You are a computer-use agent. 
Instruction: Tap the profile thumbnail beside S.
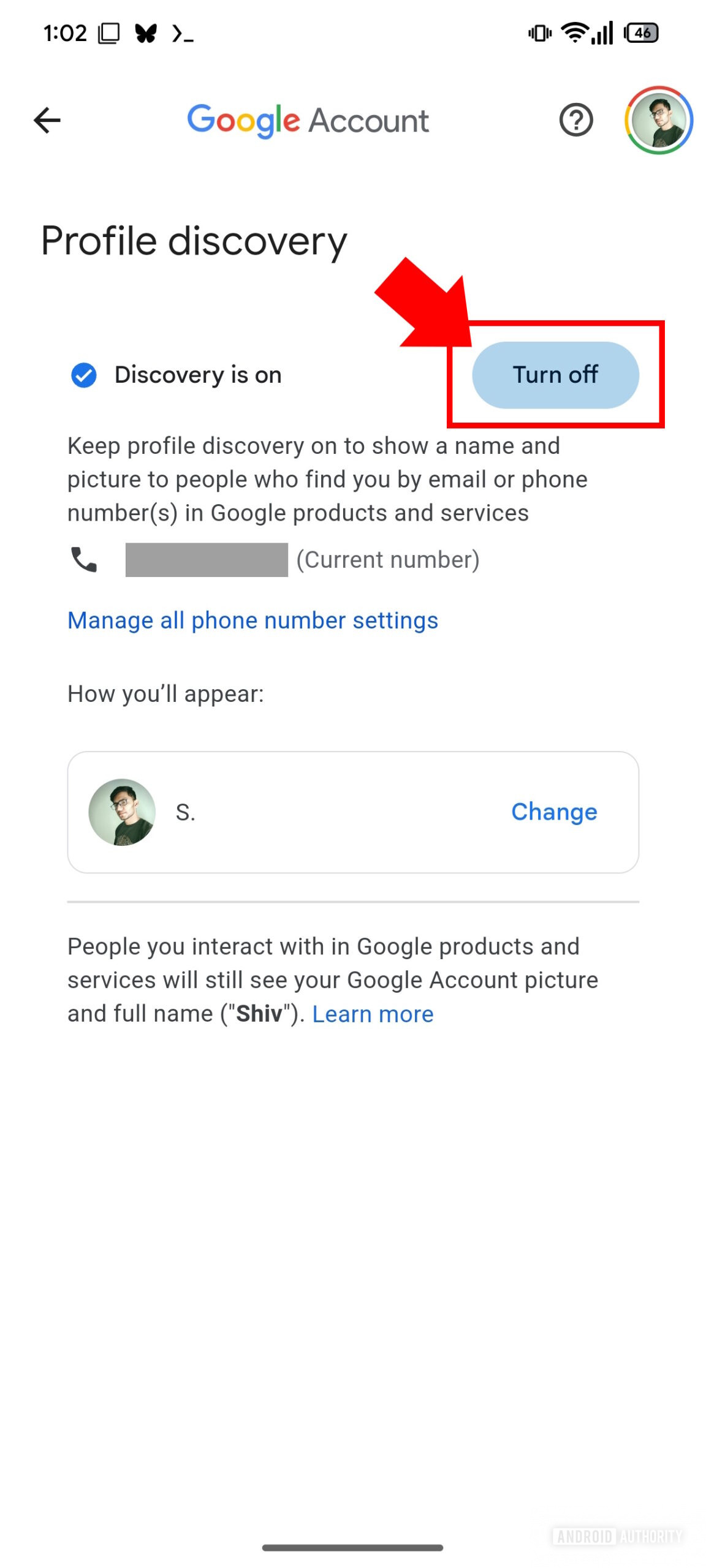point(122,812)
